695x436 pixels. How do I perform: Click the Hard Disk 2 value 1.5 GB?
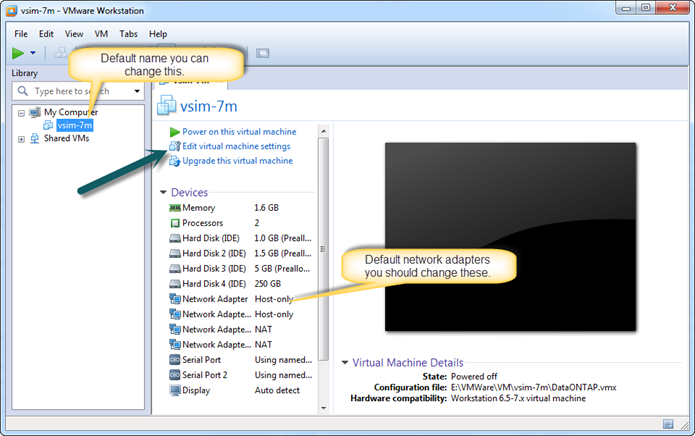click(283, 253)
